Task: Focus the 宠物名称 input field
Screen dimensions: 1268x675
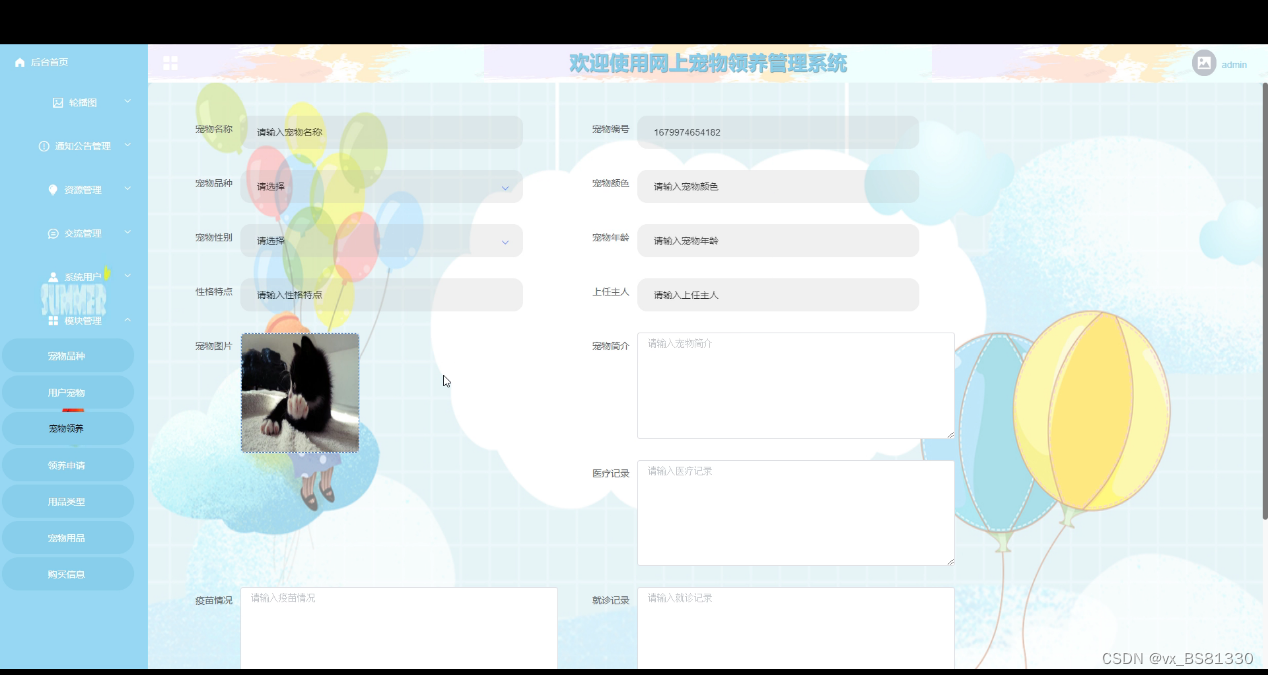Action: [x=382, y=132]
